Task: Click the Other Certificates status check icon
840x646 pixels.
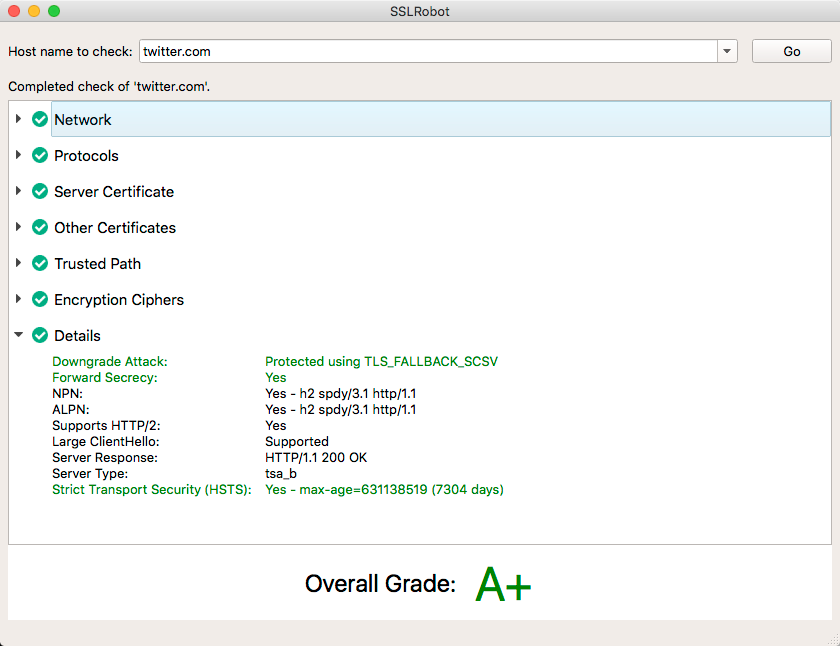Action: coord(40,228)
